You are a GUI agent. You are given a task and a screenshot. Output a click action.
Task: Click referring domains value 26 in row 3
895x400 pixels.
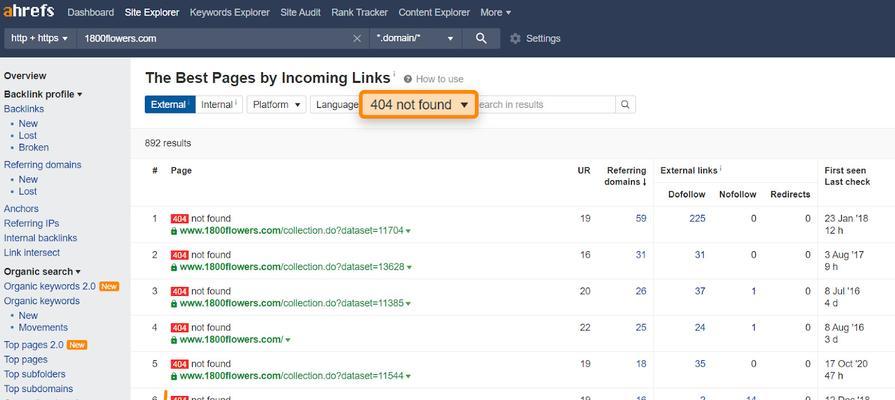(641, 291)
